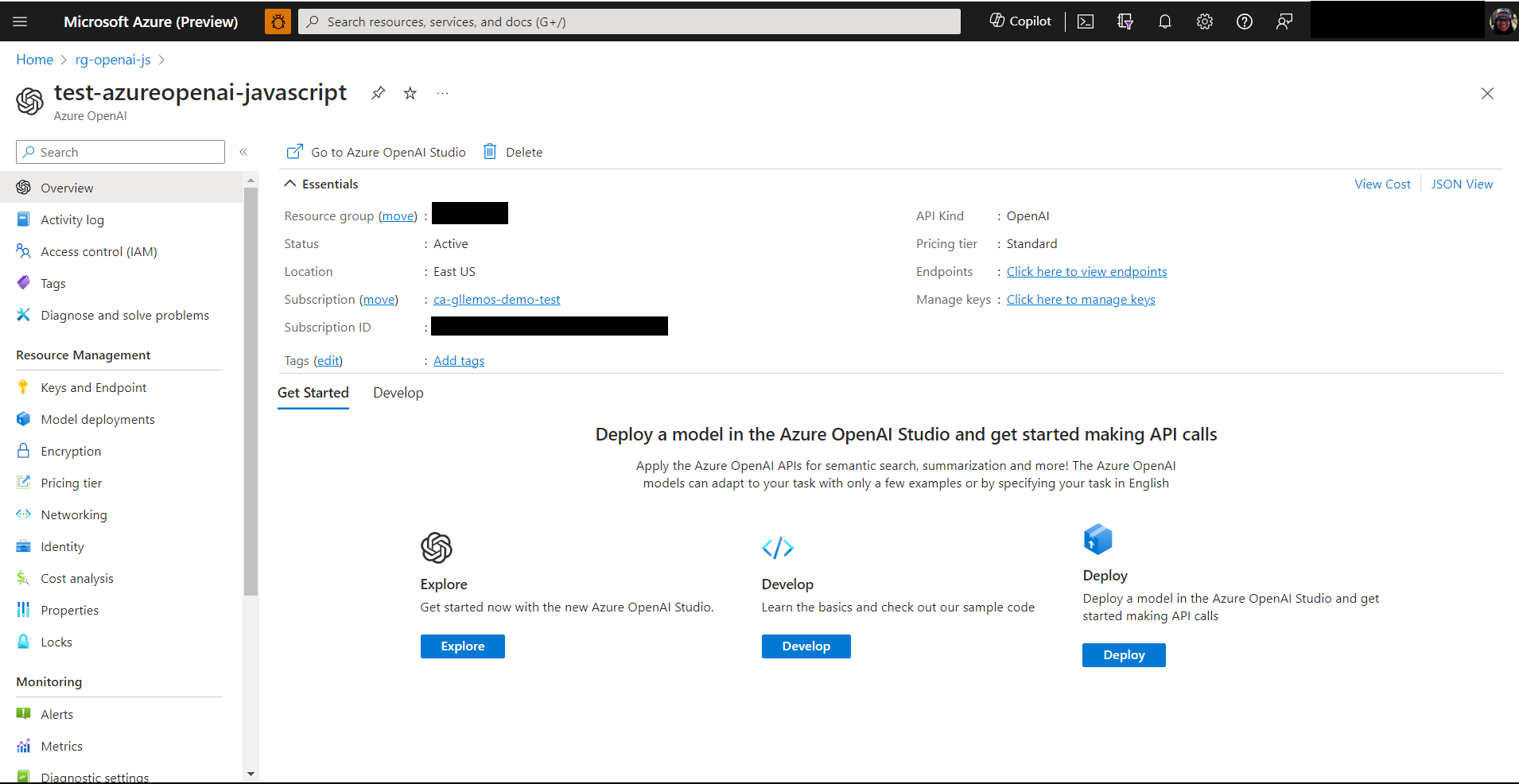Open the Directories and subscriptions filter icon

coord(1125,21)
